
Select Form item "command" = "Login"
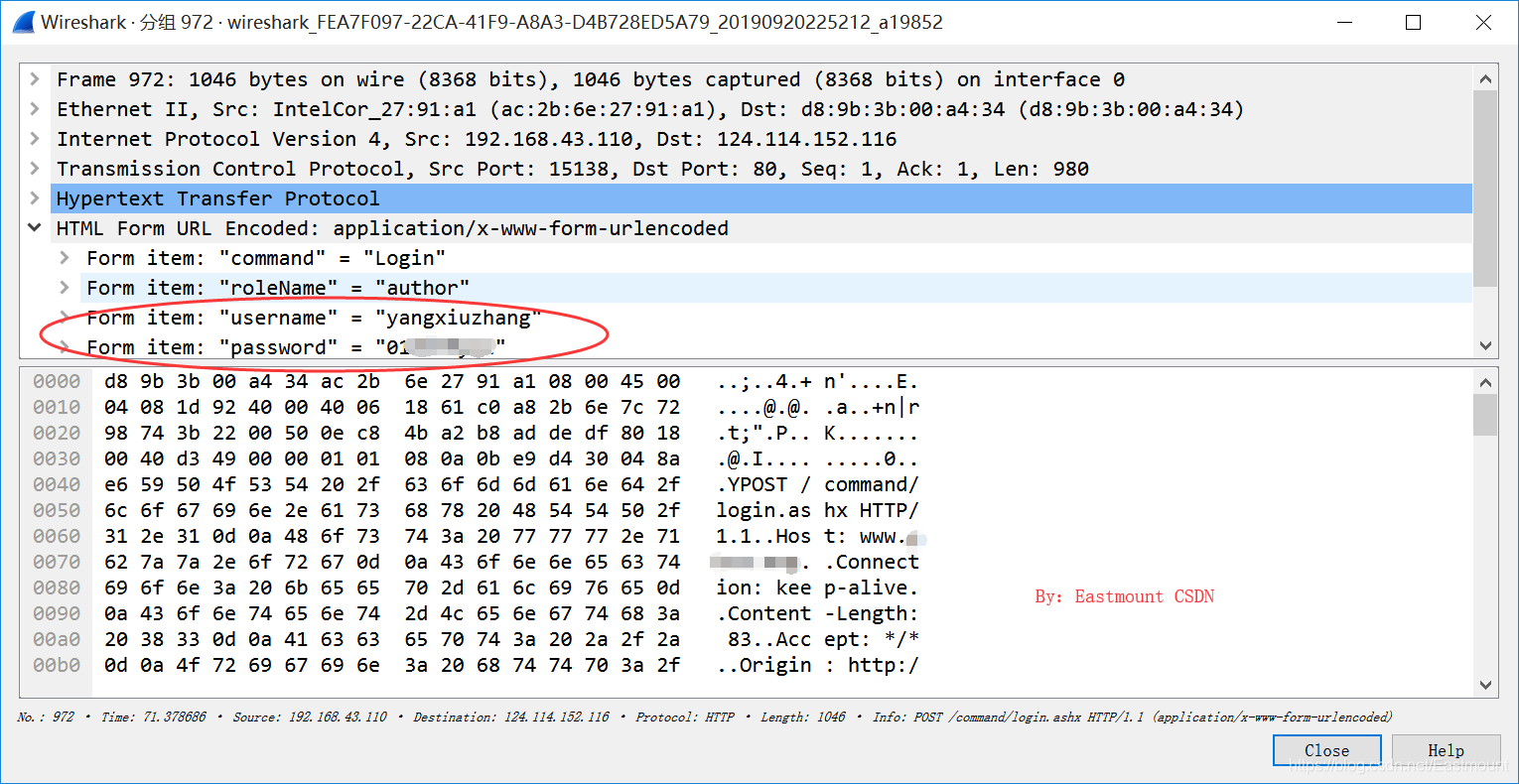tap(776, 258)
